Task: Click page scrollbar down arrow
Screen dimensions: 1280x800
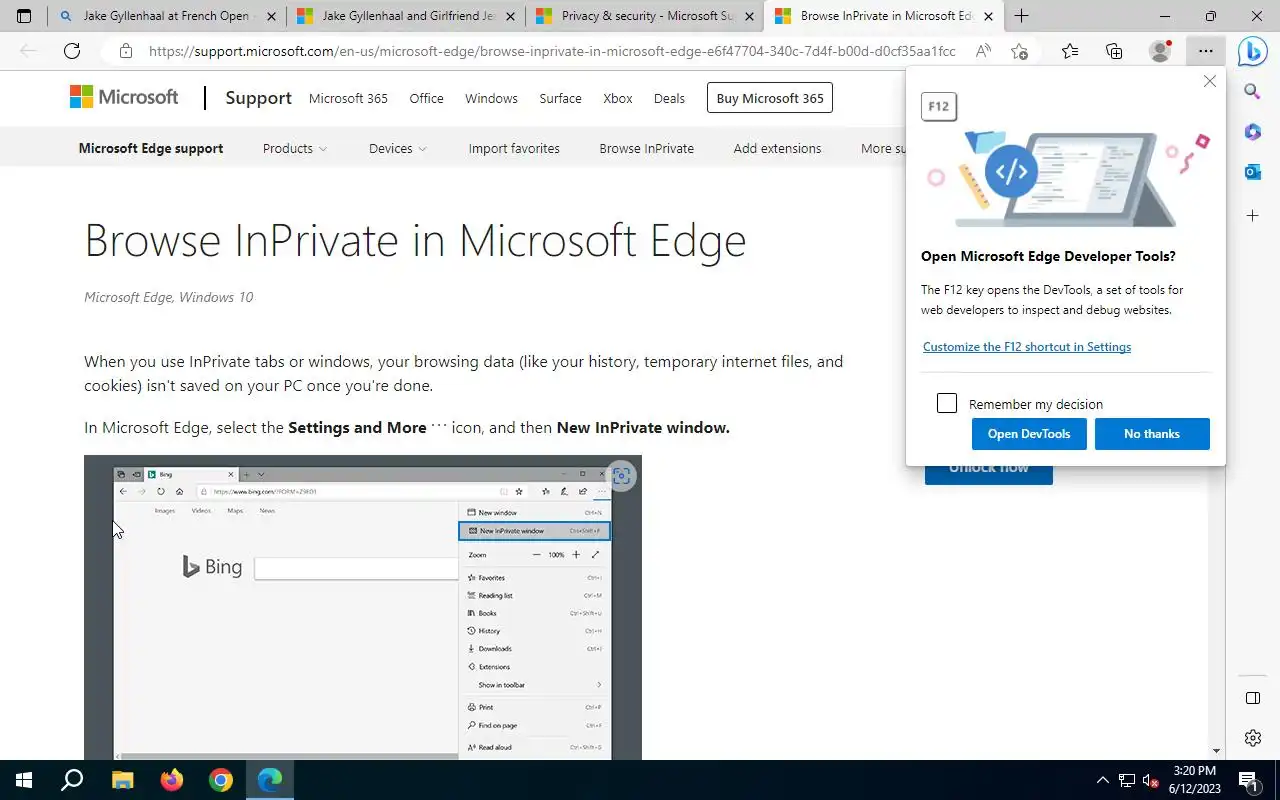Action: (1216, 751)
